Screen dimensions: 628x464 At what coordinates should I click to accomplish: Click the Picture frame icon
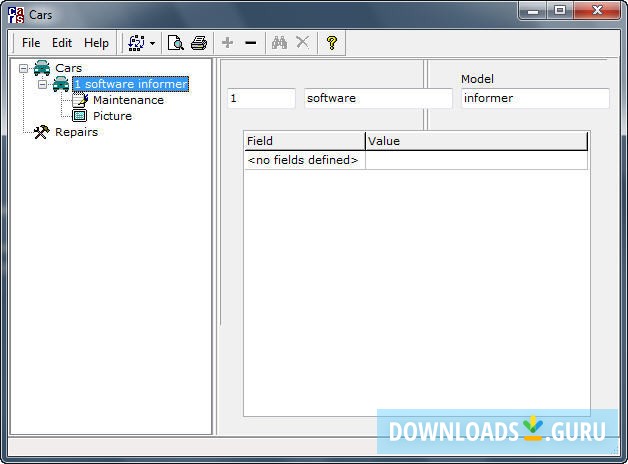pos(80,116)
